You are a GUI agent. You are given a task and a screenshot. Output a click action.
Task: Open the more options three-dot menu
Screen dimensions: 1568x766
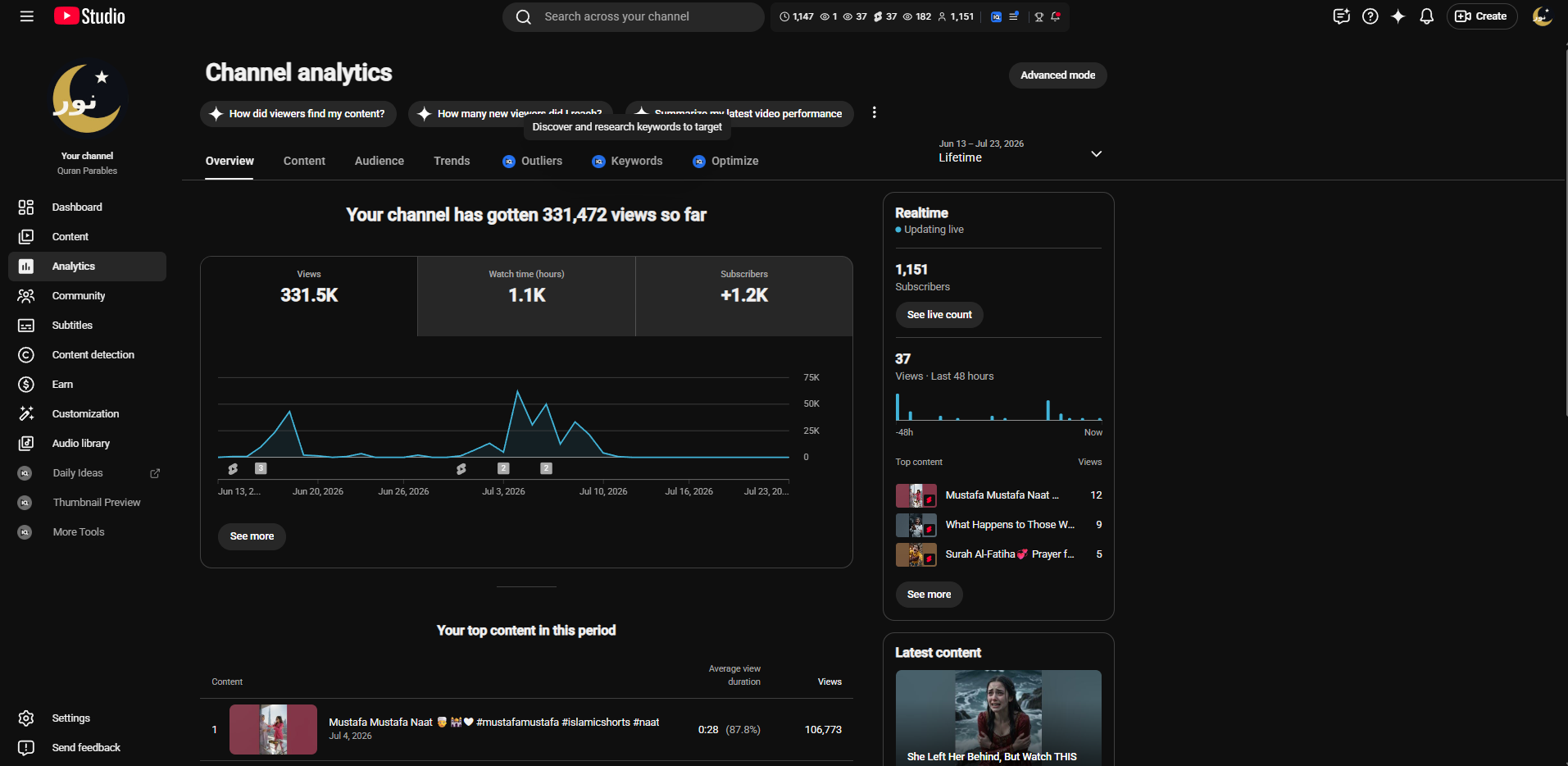coord(874,112)
